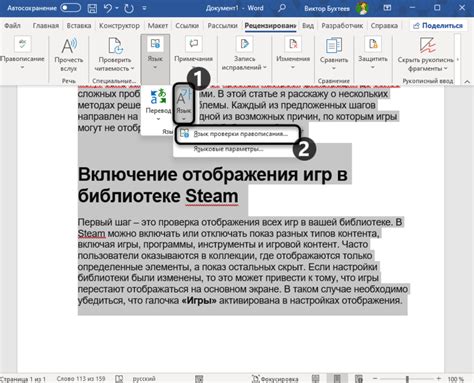Click the bold word «Игры» in paragraph
This screenshot has width=474, height=383.
pos(199,301)
